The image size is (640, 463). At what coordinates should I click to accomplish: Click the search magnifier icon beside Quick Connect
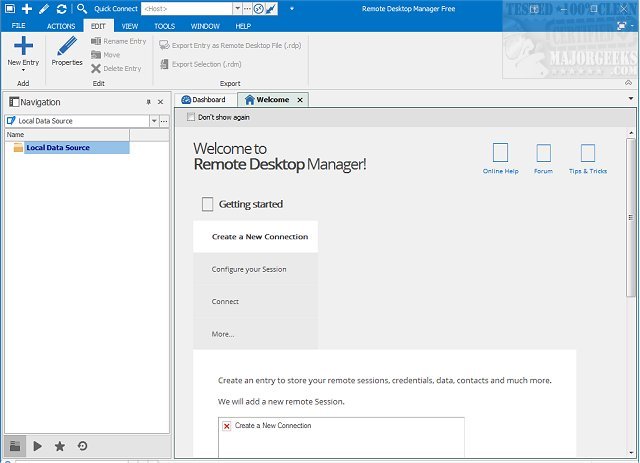pyautogui.click(x=82, y=8)
